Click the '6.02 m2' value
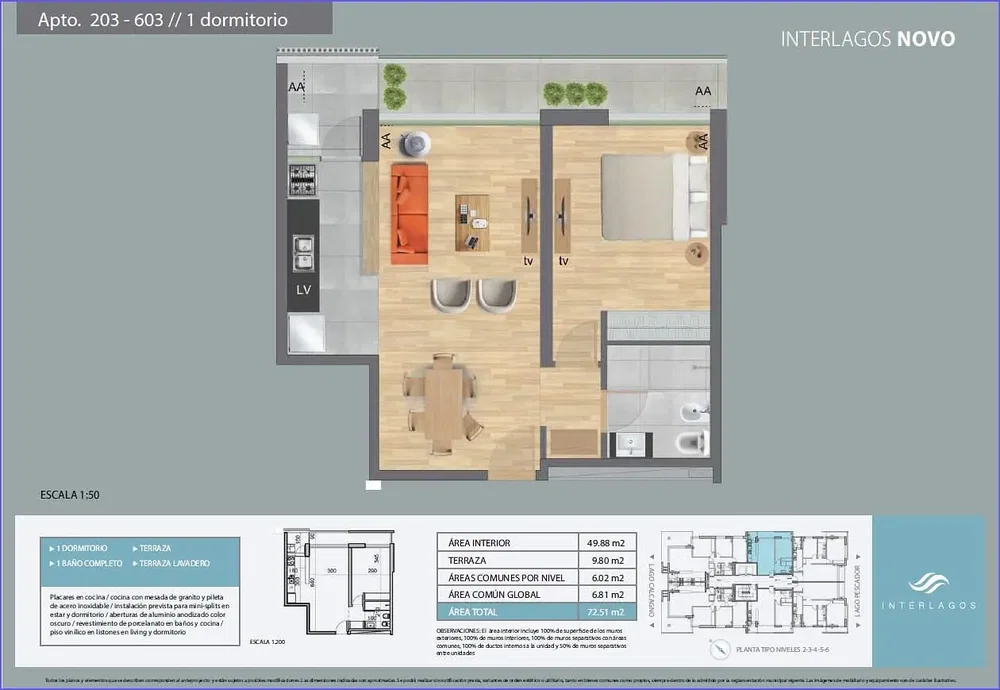This screenshot has width=1000, height=690. tap(608, 578)
